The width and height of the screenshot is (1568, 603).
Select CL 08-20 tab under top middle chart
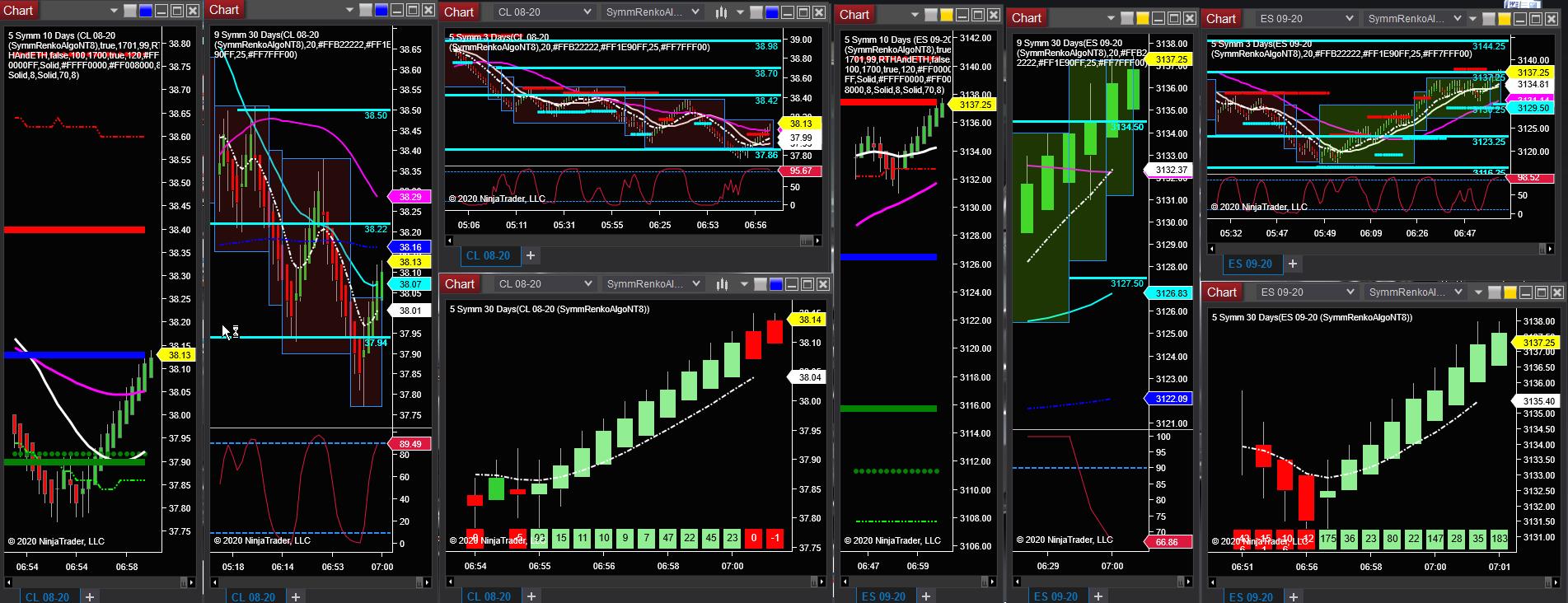(488, 255)
